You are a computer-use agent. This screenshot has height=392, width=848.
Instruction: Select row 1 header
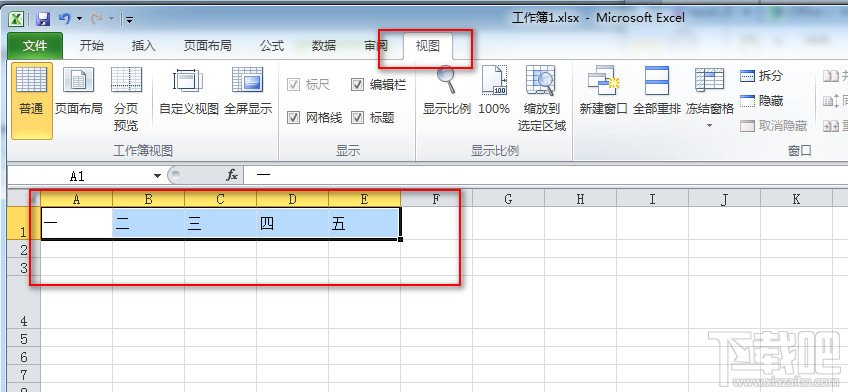24,223
